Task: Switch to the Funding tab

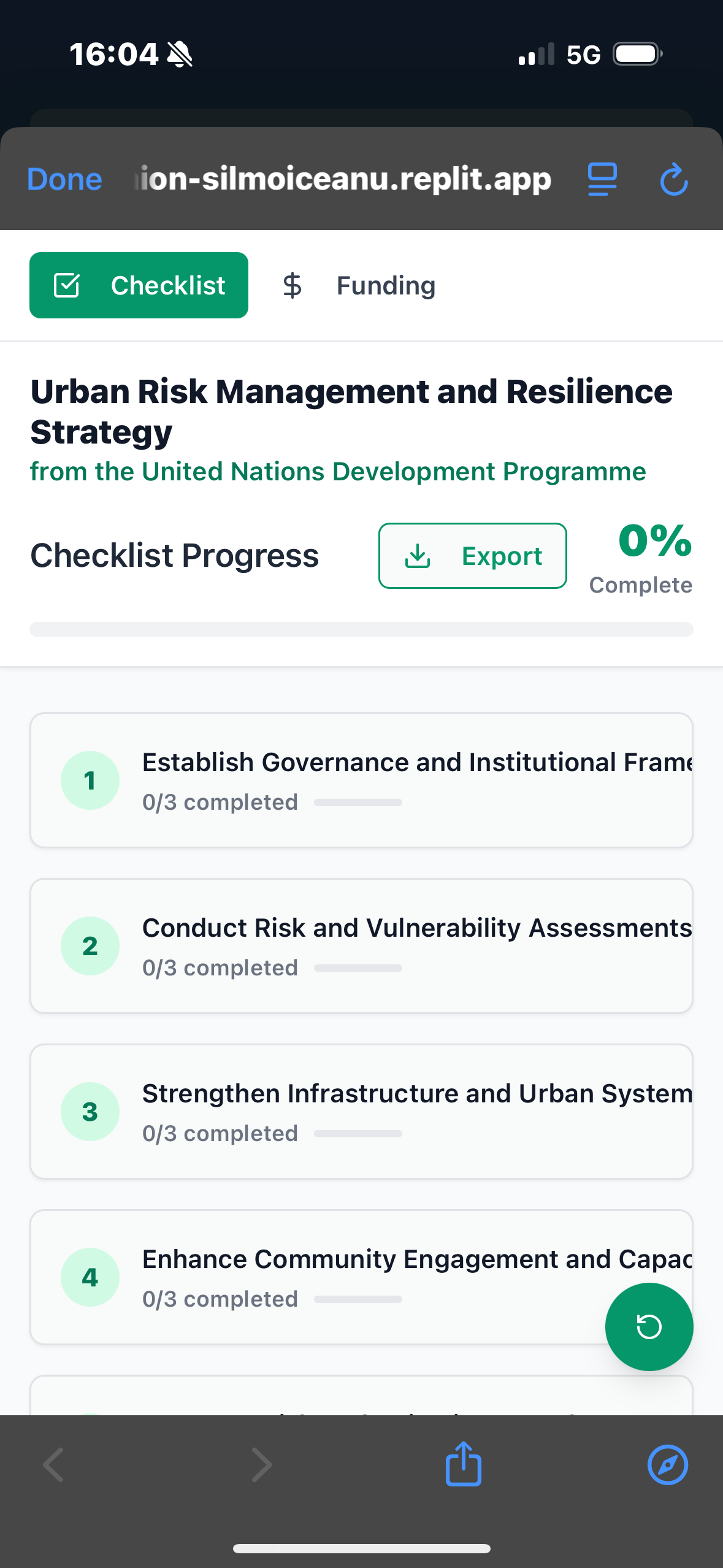Action: pyautogui.click(x=359, y=285)
